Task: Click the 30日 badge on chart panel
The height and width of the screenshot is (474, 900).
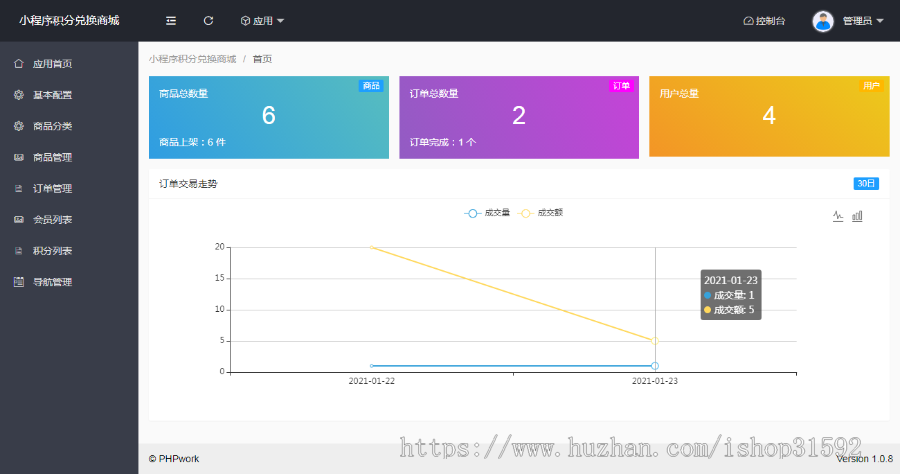Action: click(866, 184)
